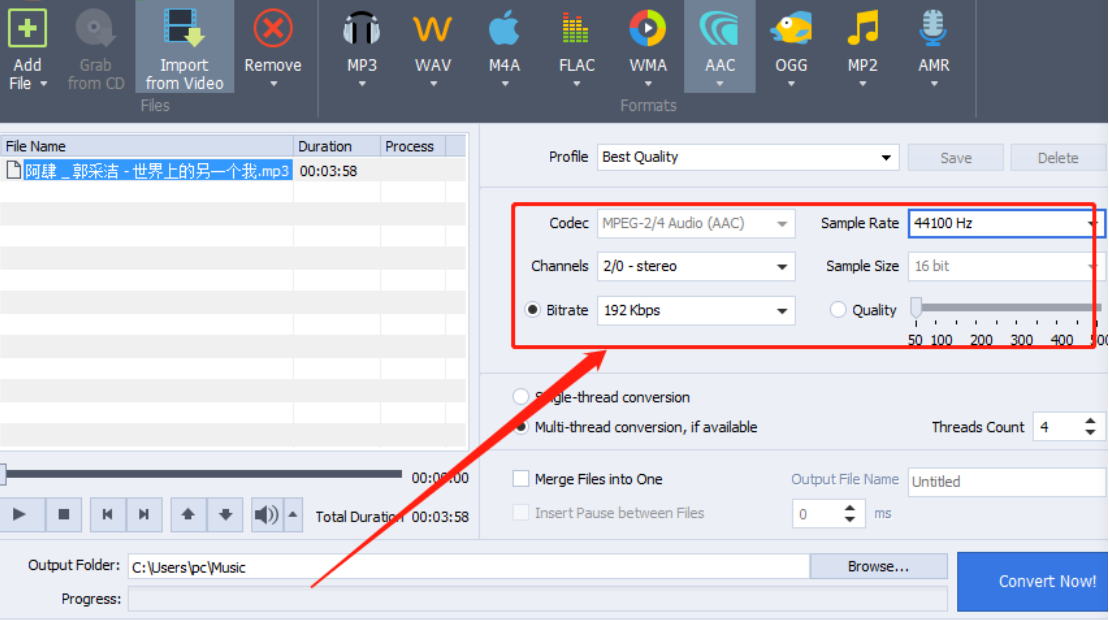
Task: Click the File Name column header
Action: point(147,146)
